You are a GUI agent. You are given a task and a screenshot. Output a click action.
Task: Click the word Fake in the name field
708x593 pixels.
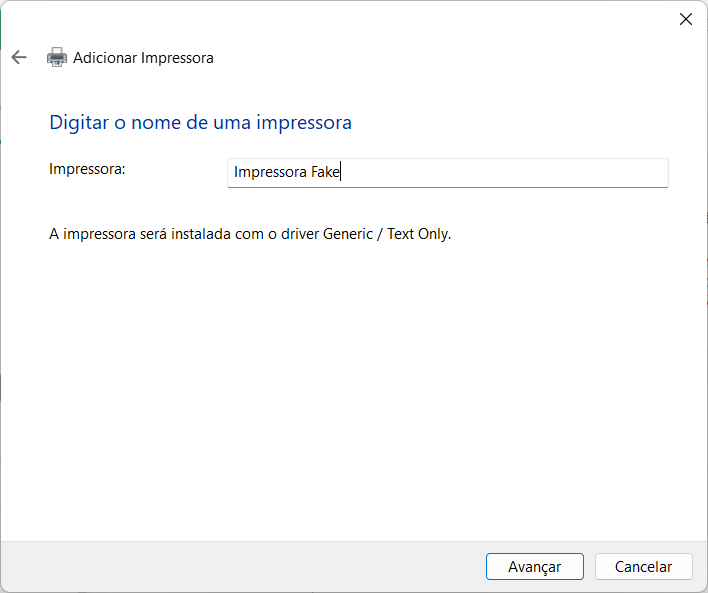(326, 172)
